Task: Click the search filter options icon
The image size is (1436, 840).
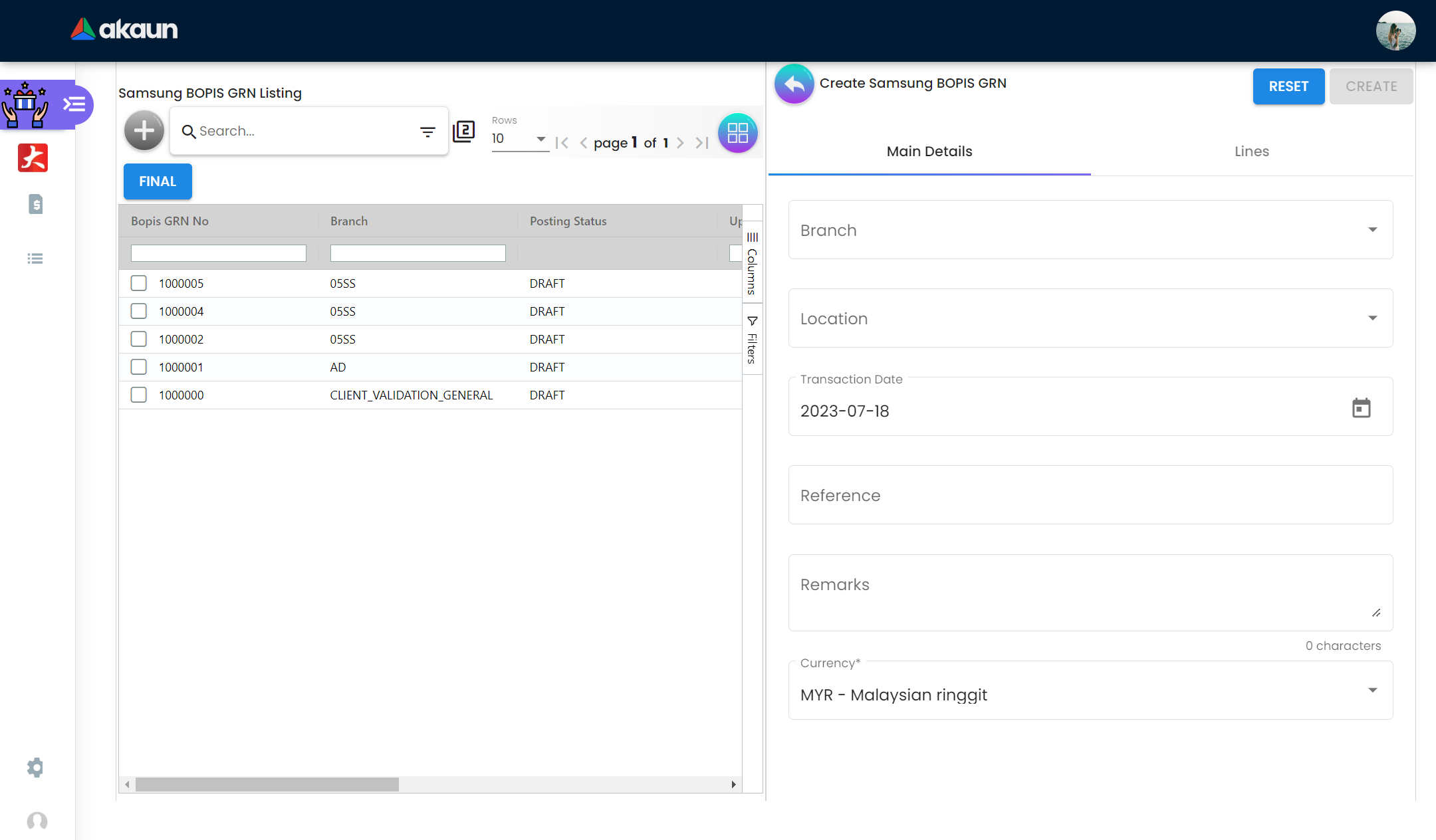Action: click(427, 132)
